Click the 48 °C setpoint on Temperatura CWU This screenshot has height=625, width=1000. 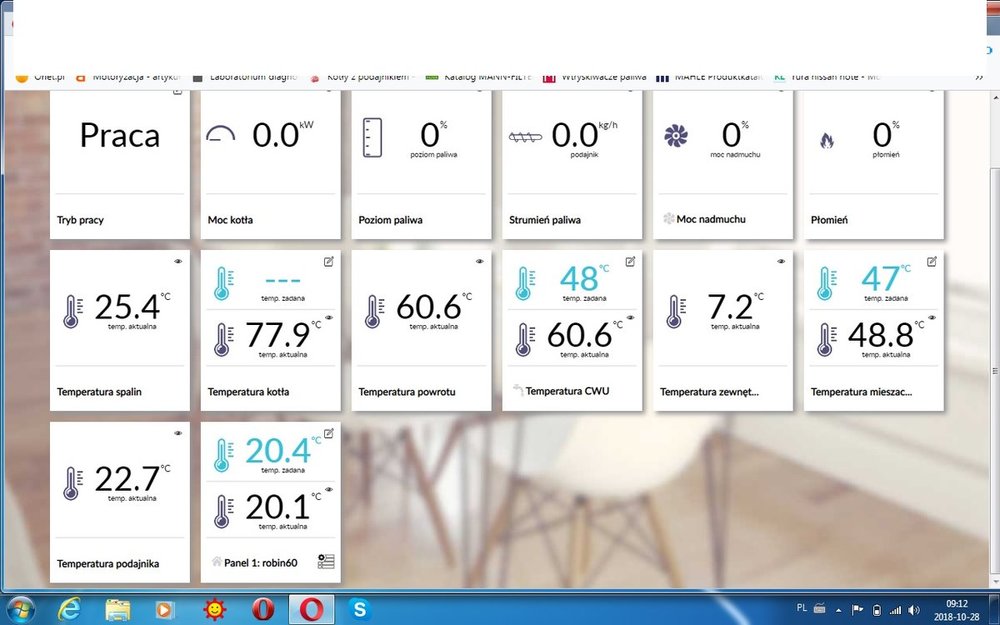(x=577, y=279)
